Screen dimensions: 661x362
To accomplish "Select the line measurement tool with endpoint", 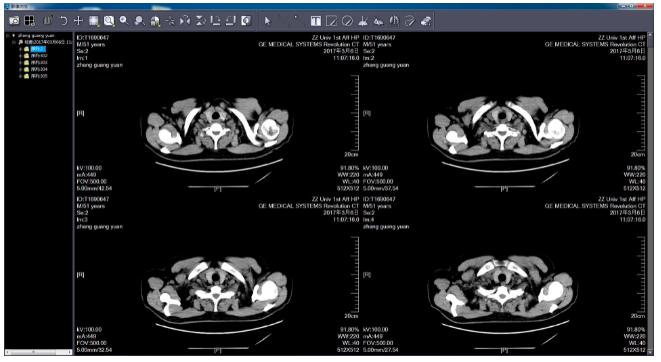I will tap(299, 20).
